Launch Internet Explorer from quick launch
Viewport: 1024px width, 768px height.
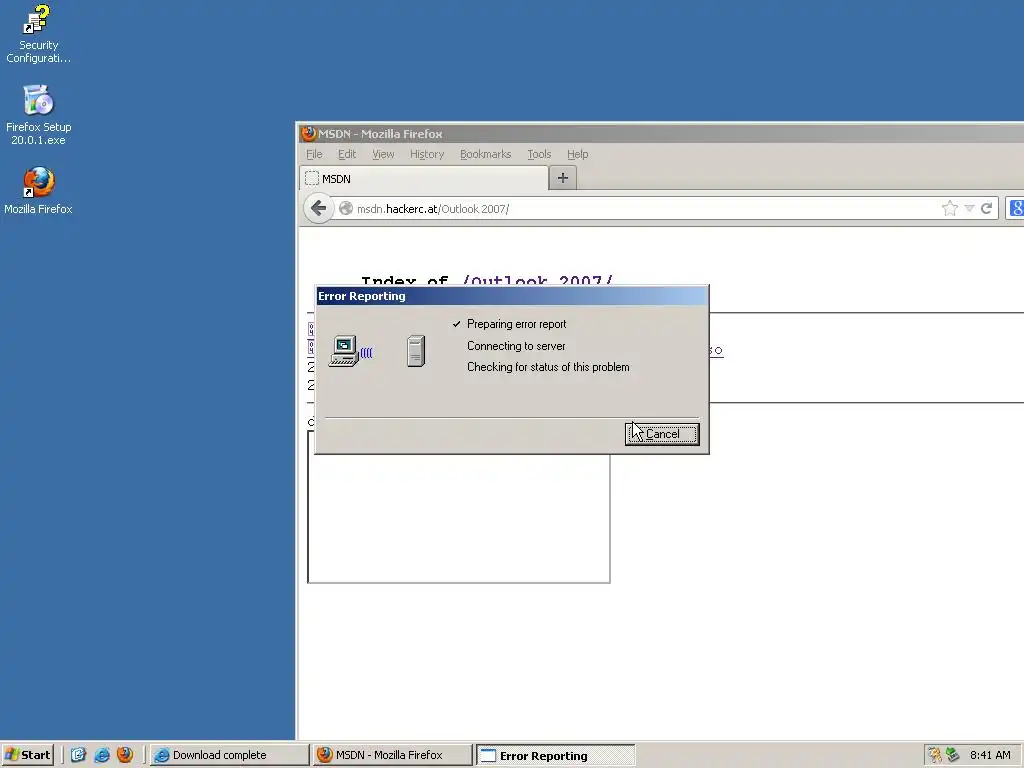(x=102, y=755)
